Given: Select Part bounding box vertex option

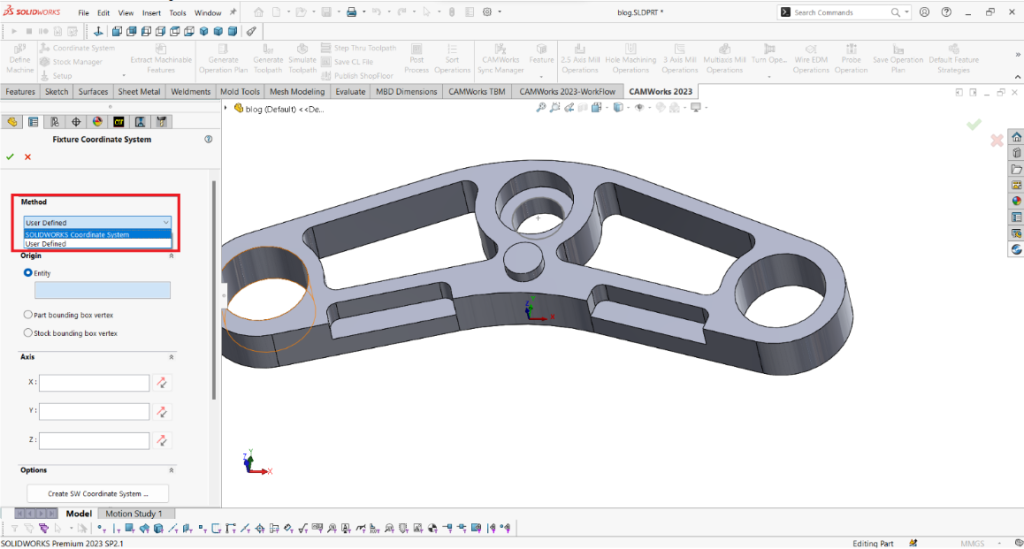Looking at the screenshot, I should click(x=28, y=314).
